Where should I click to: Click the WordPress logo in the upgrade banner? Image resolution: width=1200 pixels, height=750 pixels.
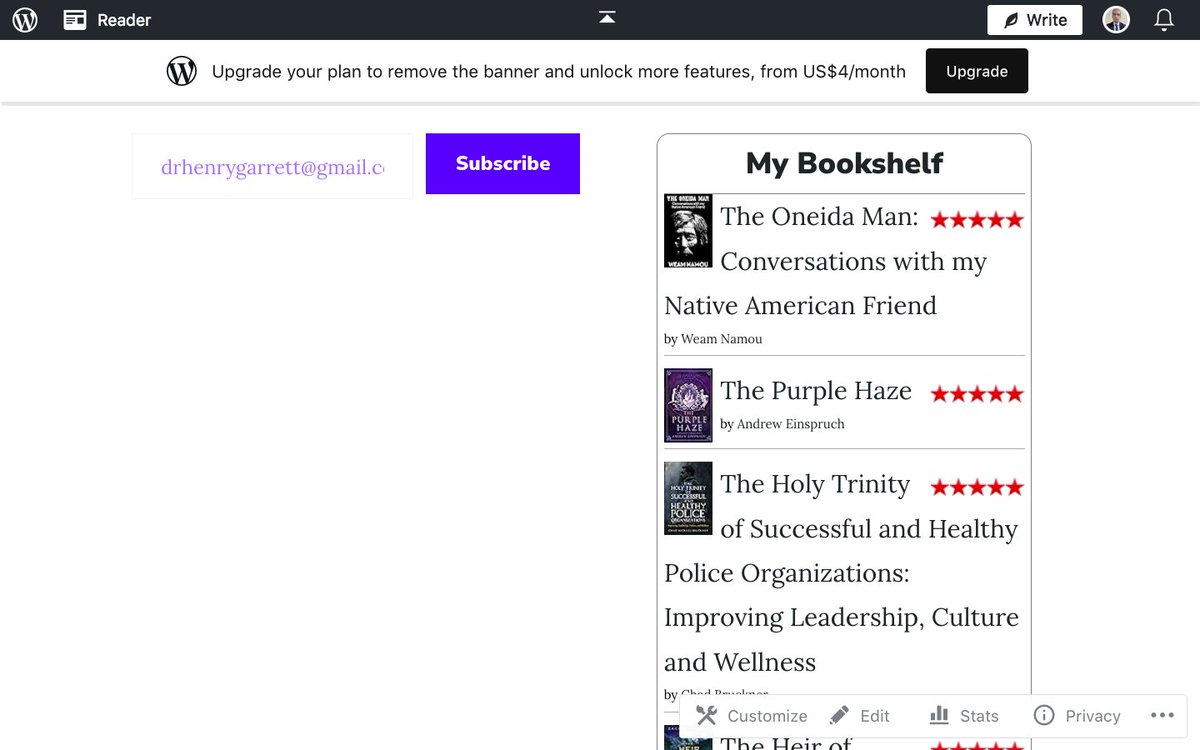(x=181, y=71)
